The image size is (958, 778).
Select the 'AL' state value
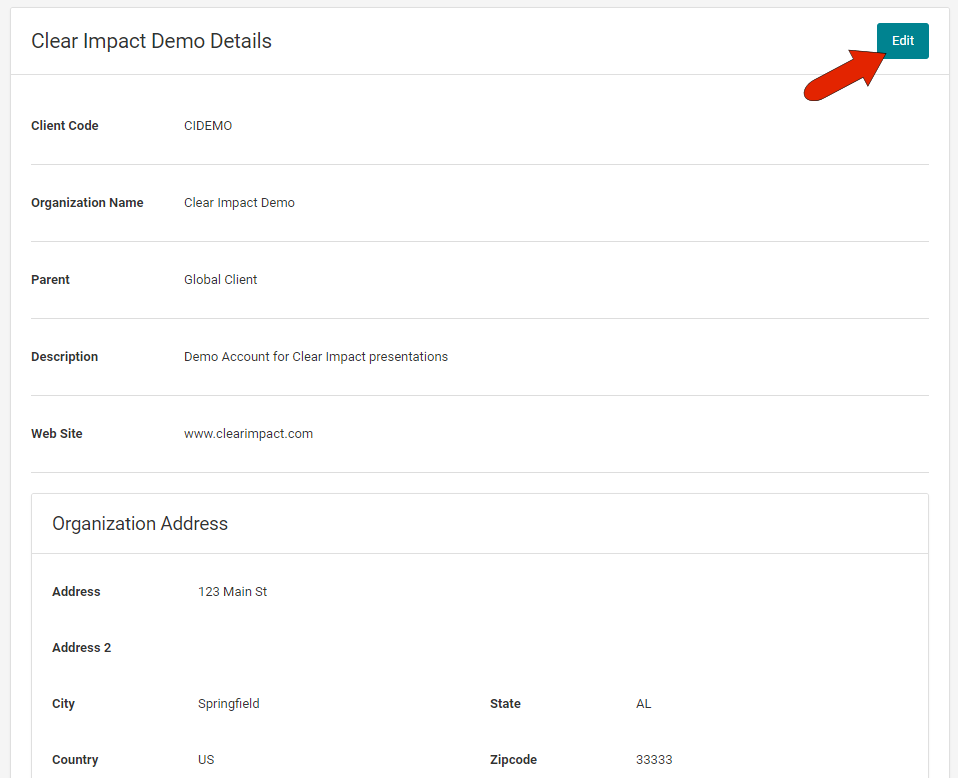point(643,704)
